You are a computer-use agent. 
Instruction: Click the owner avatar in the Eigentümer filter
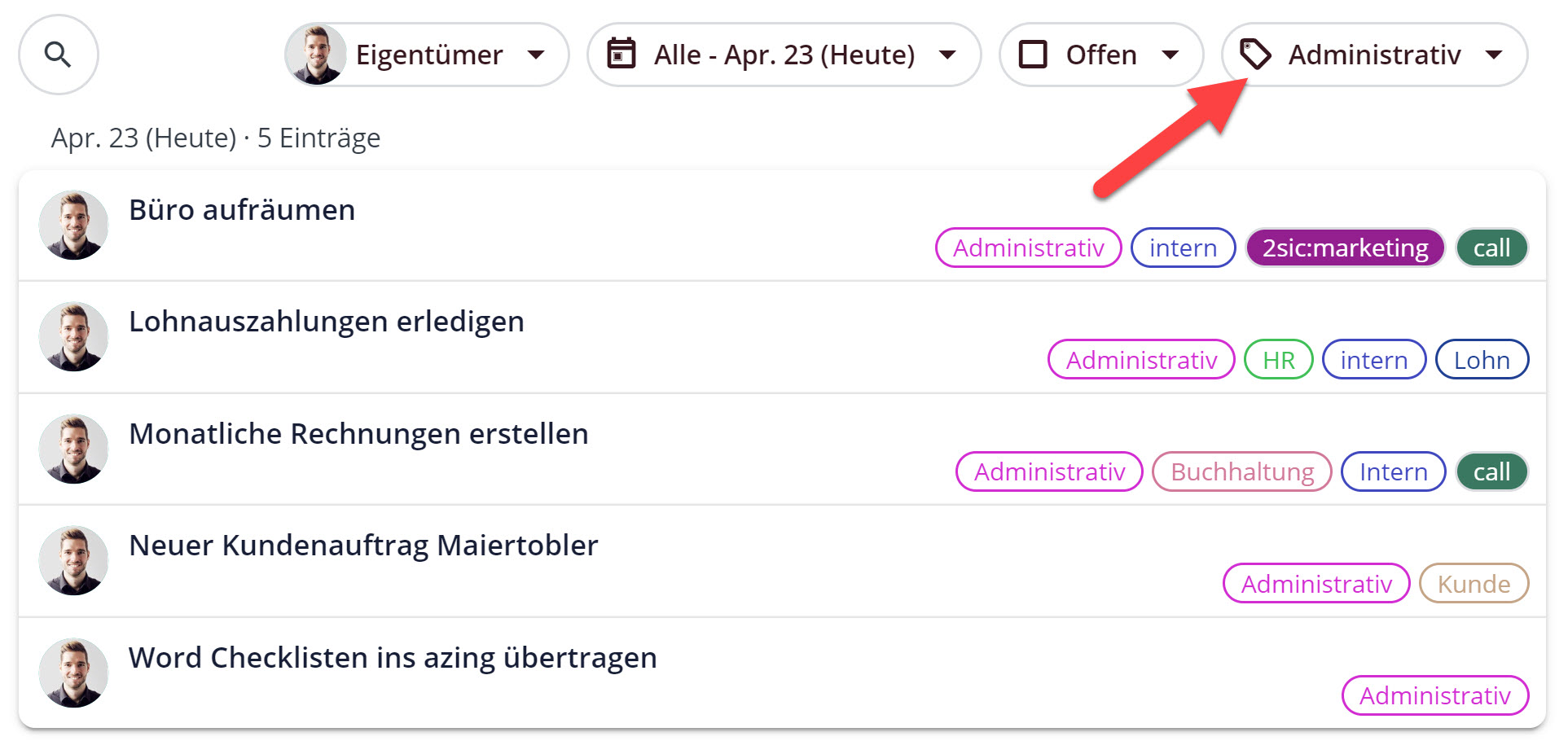coord(317,55)
